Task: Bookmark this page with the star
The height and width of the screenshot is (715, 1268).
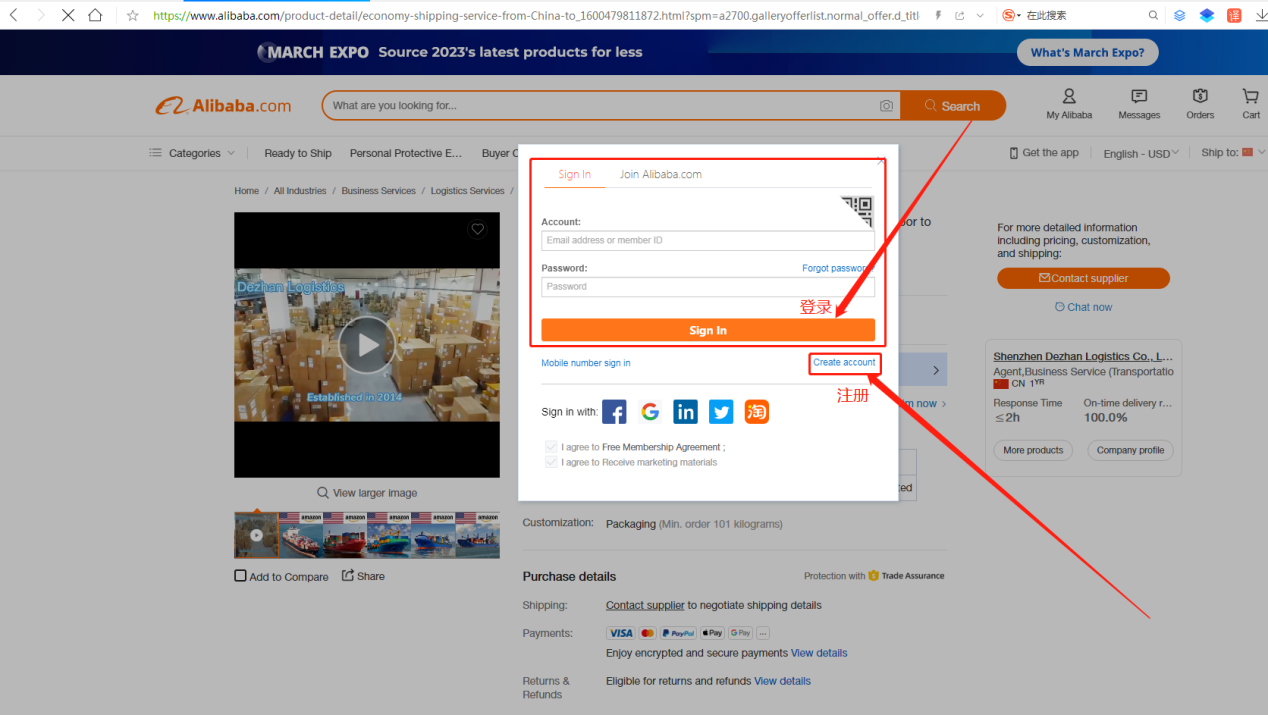Action: pos(132,15)
